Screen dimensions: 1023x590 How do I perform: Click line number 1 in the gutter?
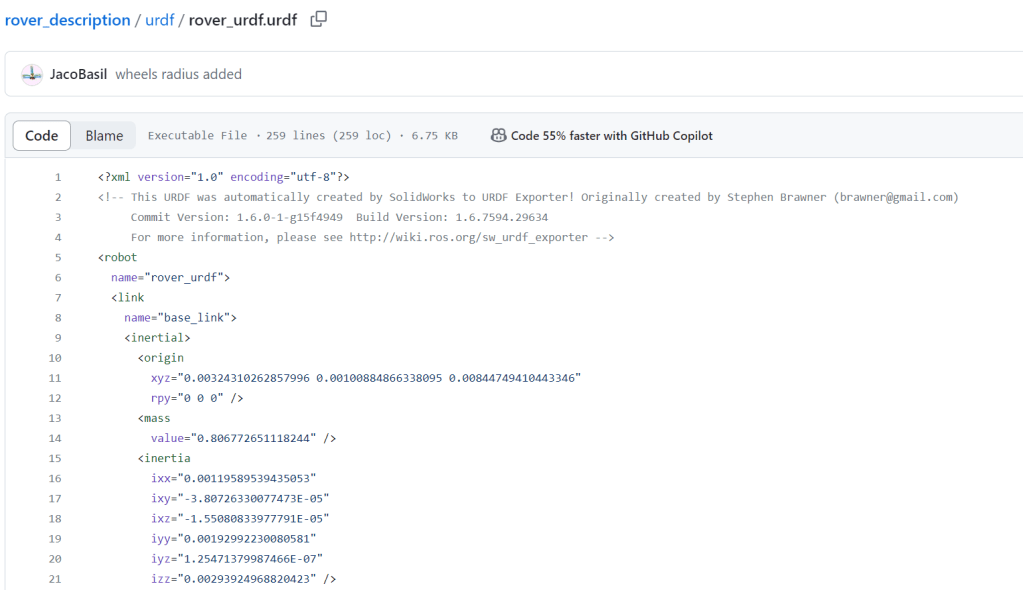point(58,177)
